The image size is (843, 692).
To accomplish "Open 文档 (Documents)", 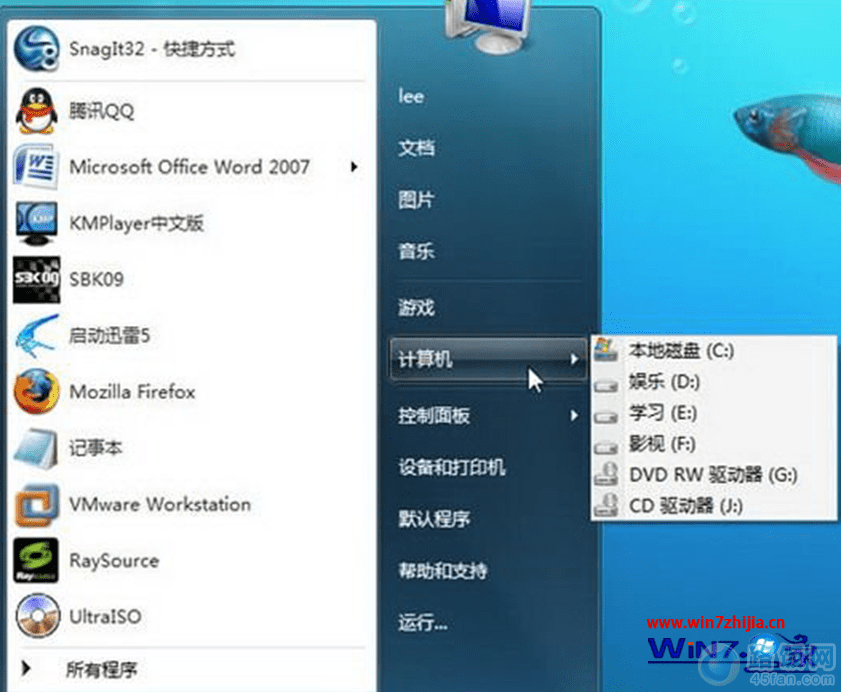I will point(417,147).
